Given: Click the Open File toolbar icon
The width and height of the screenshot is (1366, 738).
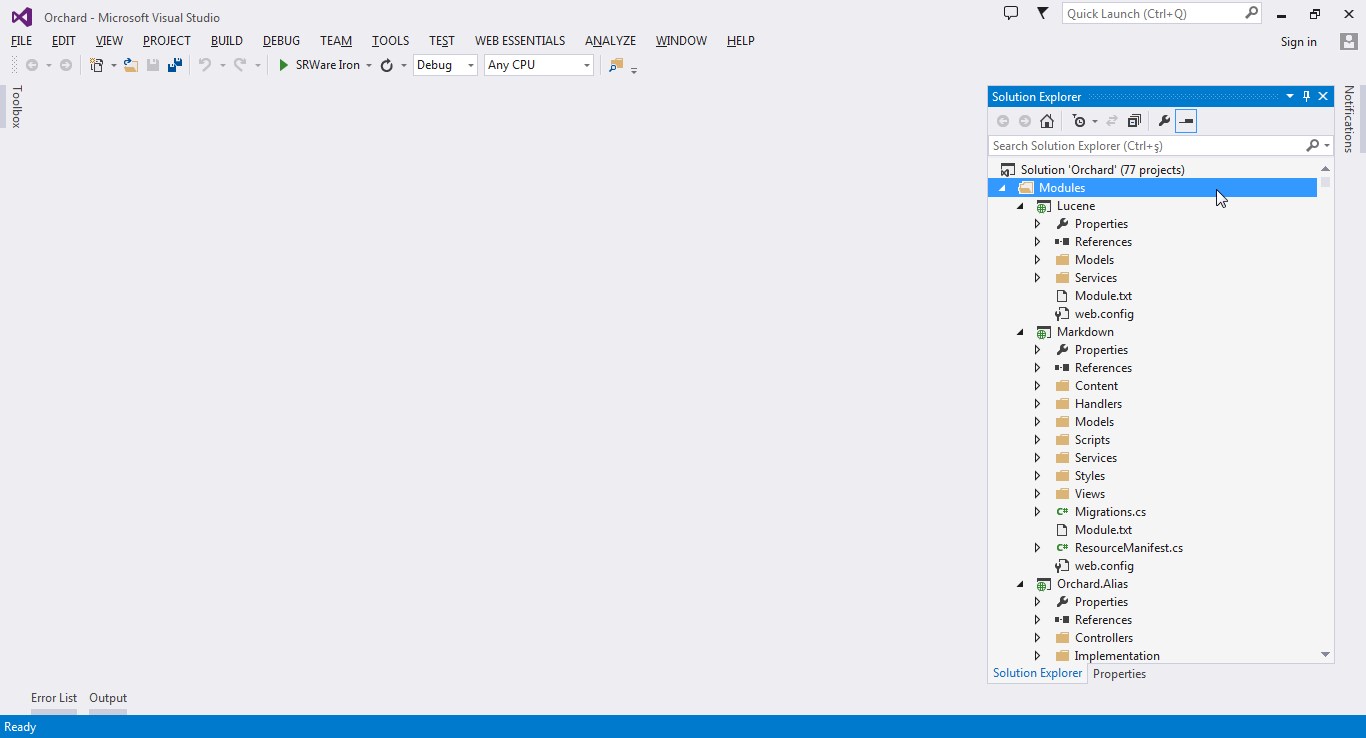Looking at the screenshot, I should [130, 65].
